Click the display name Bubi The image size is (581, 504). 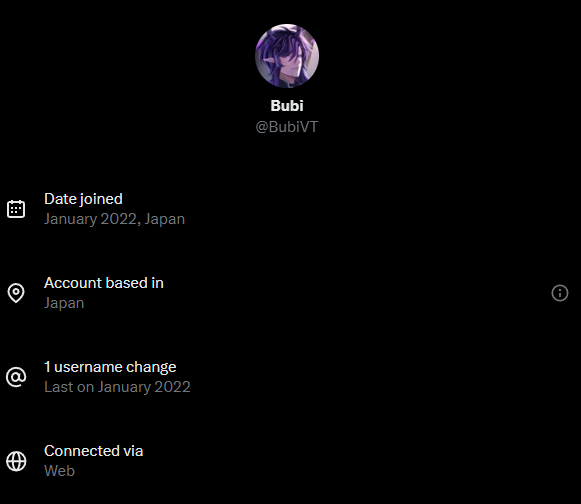tap(287, 106)
